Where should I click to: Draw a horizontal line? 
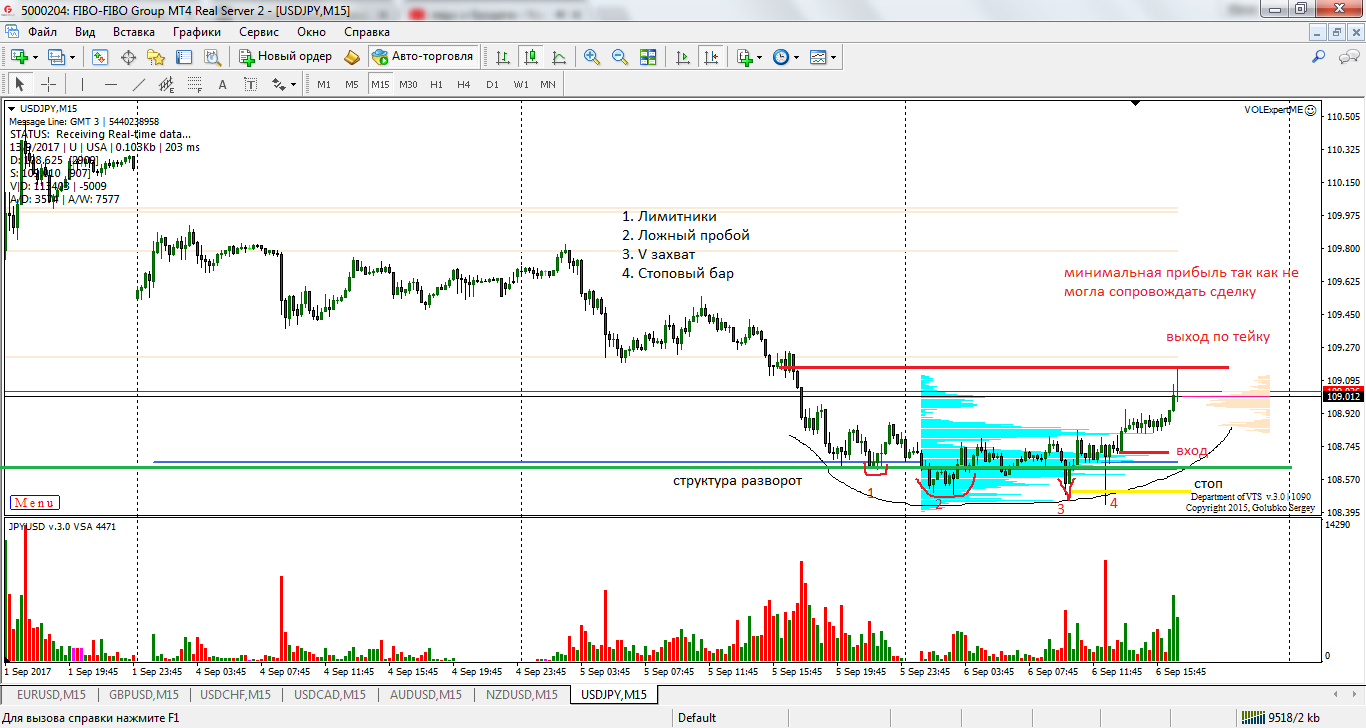pos(111,84)
